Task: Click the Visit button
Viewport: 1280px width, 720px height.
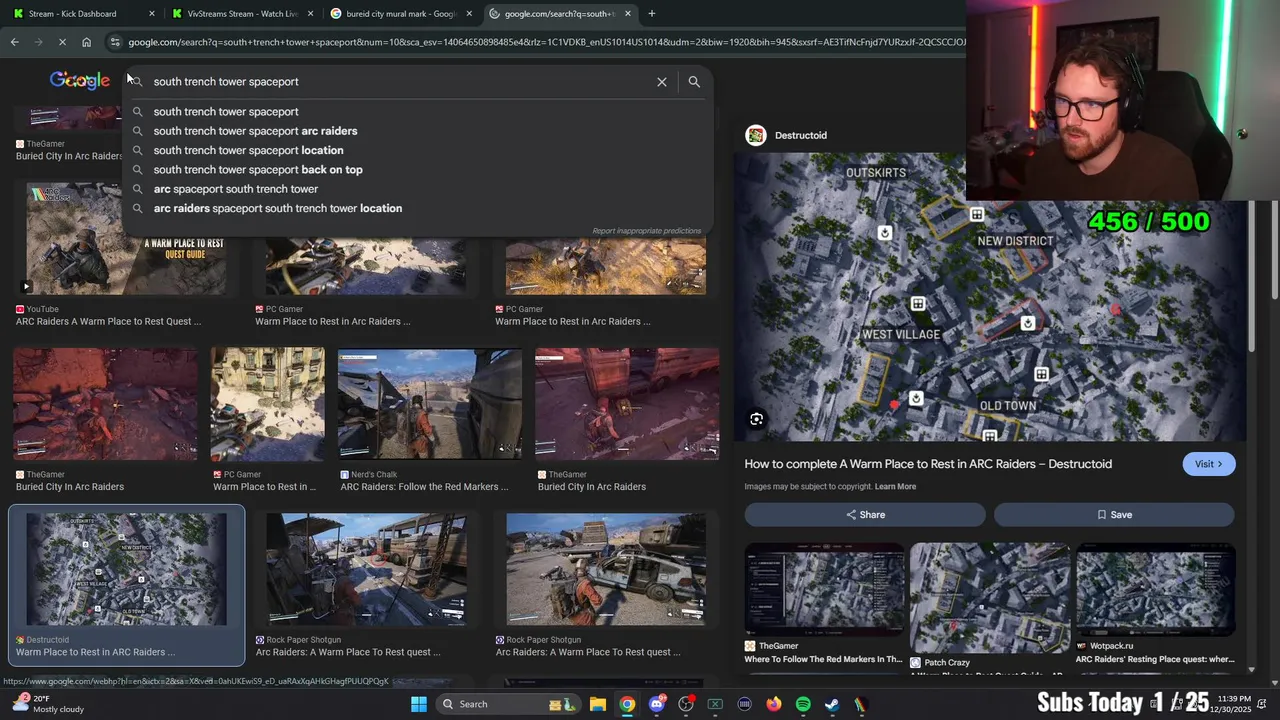Action: tap(1208, 464)
